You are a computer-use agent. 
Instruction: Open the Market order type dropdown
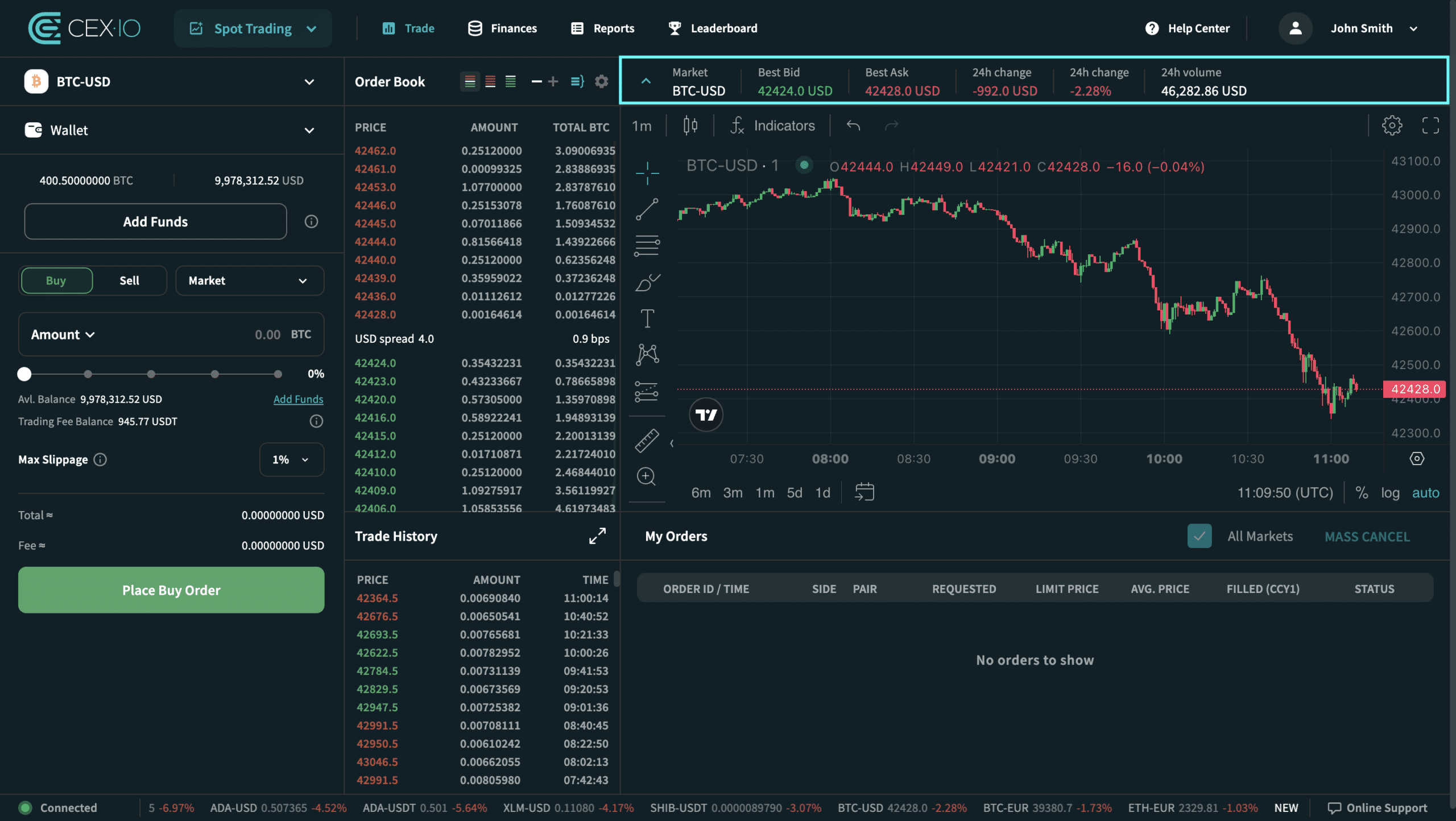250,280
